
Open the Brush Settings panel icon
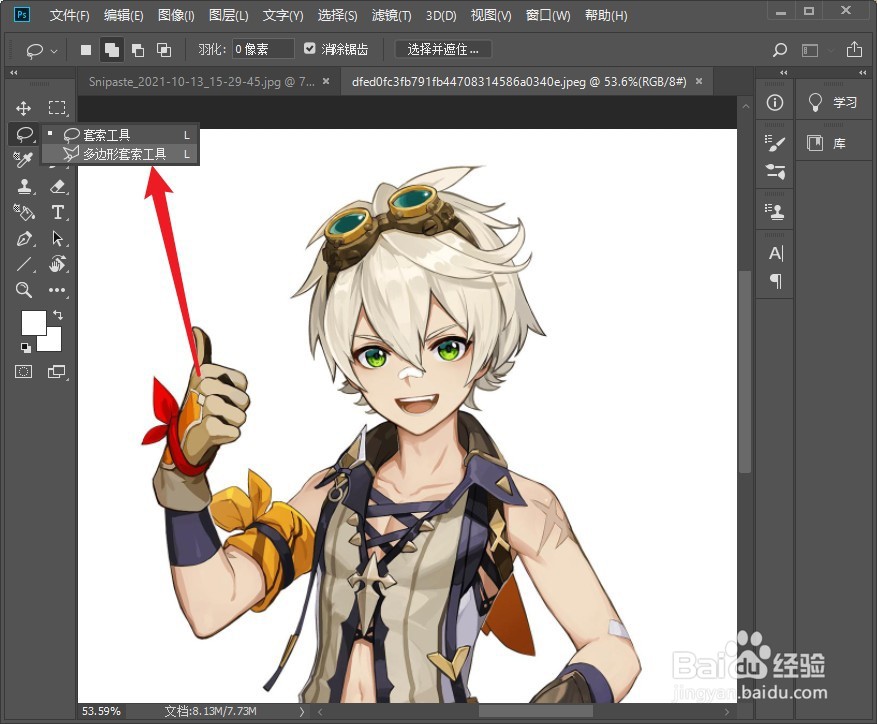[775, 143]
